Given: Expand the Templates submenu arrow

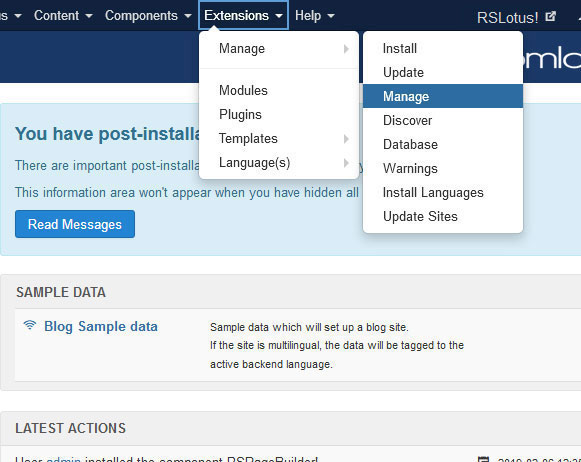Looking at the screenshot, I should coord(346,139).
